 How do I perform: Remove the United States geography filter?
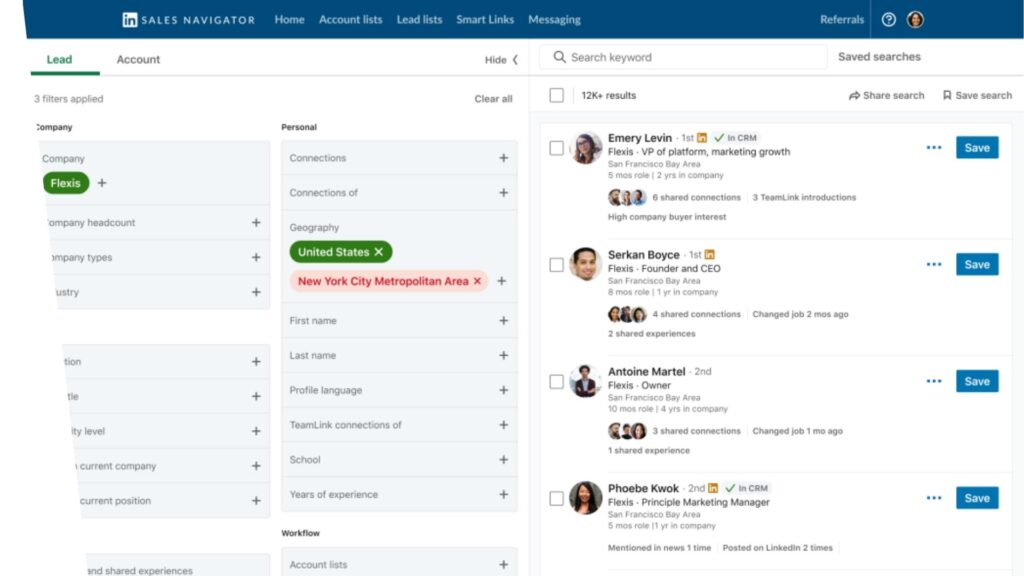tap(379, 252)
